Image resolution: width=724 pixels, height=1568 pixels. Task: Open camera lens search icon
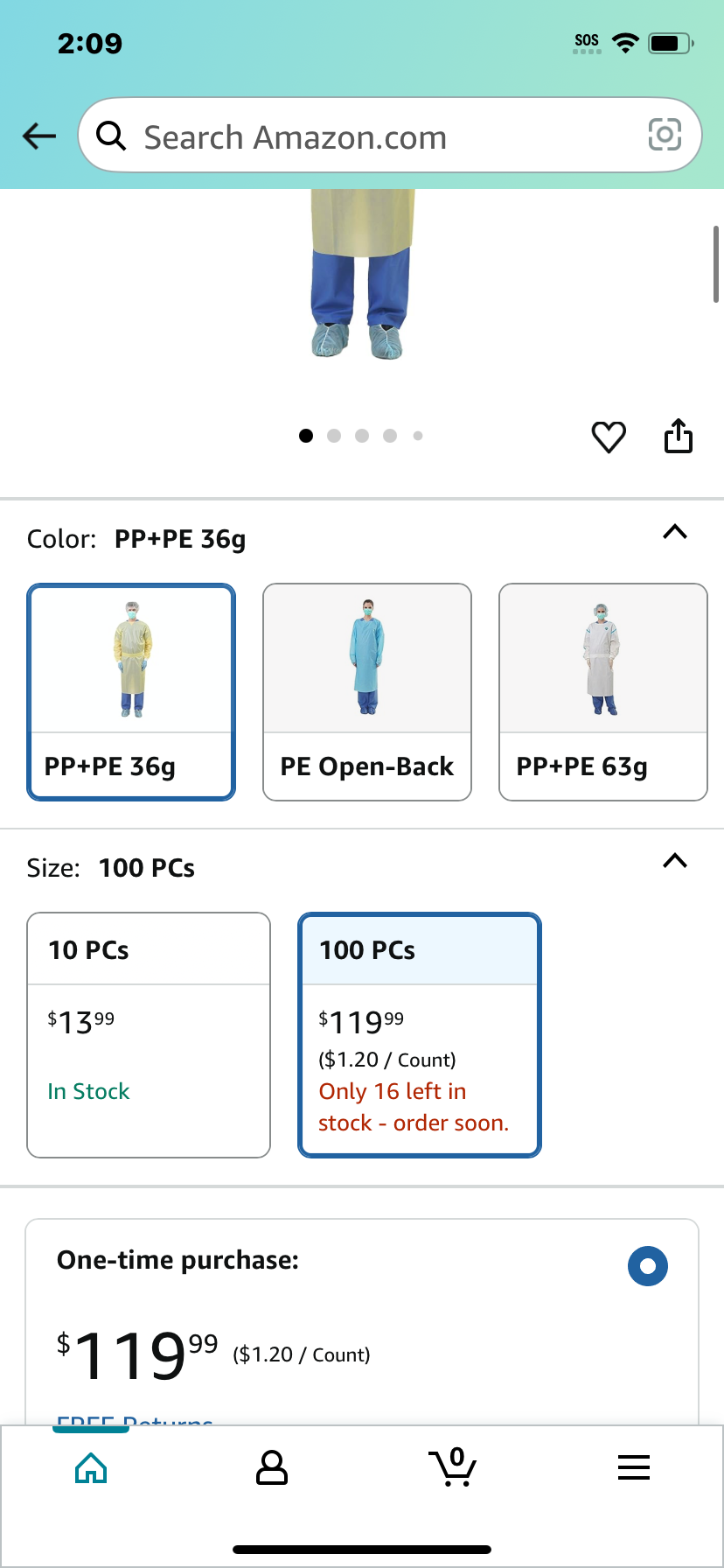[665, 135]
